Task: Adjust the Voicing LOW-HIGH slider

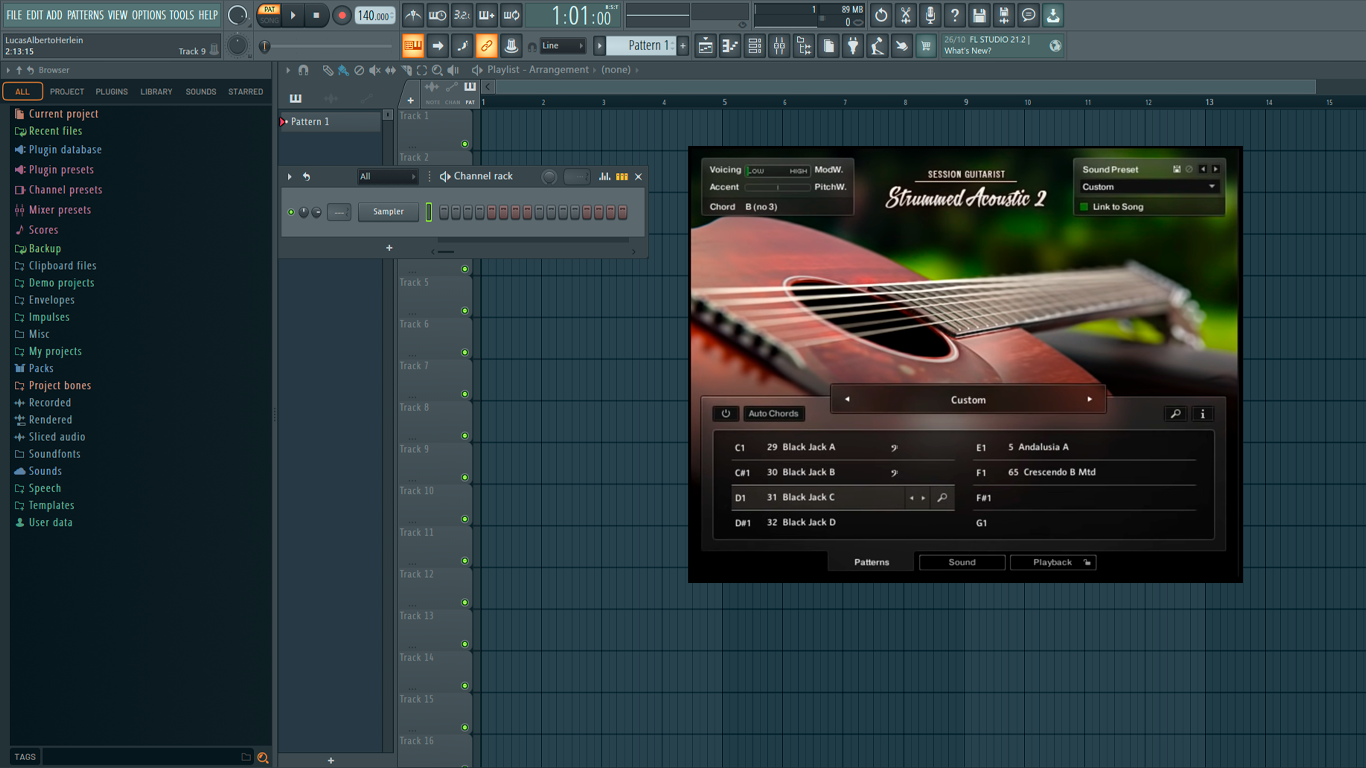Action: (x=778, y=171)
